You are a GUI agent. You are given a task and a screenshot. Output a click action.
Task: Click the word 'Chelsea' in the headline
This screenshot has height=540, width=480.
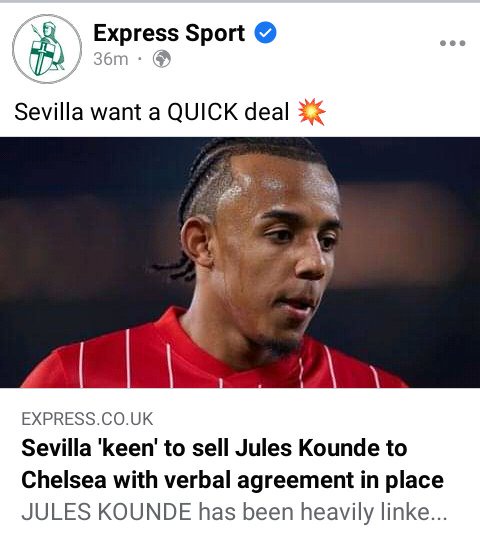(64, 480)
